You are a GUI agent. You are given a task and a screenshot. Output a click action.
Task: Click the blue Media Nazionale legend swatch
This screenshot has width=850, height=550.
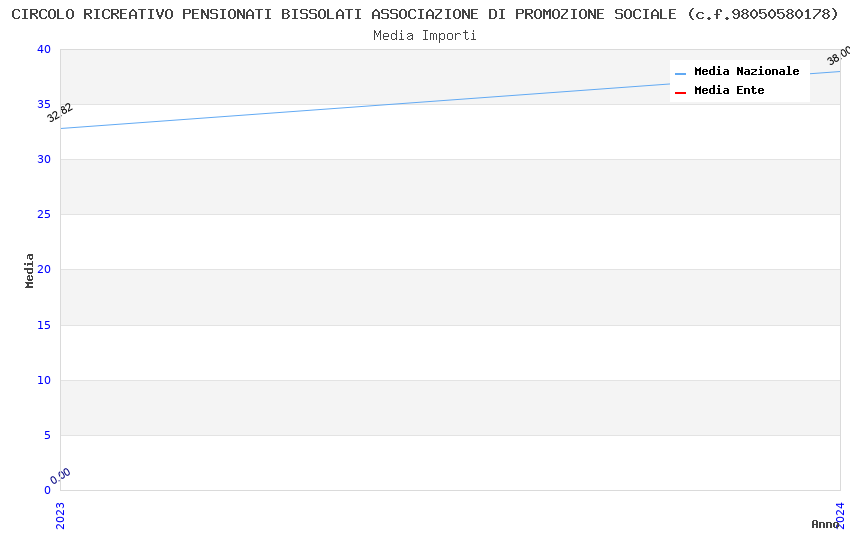click(680, 73)
